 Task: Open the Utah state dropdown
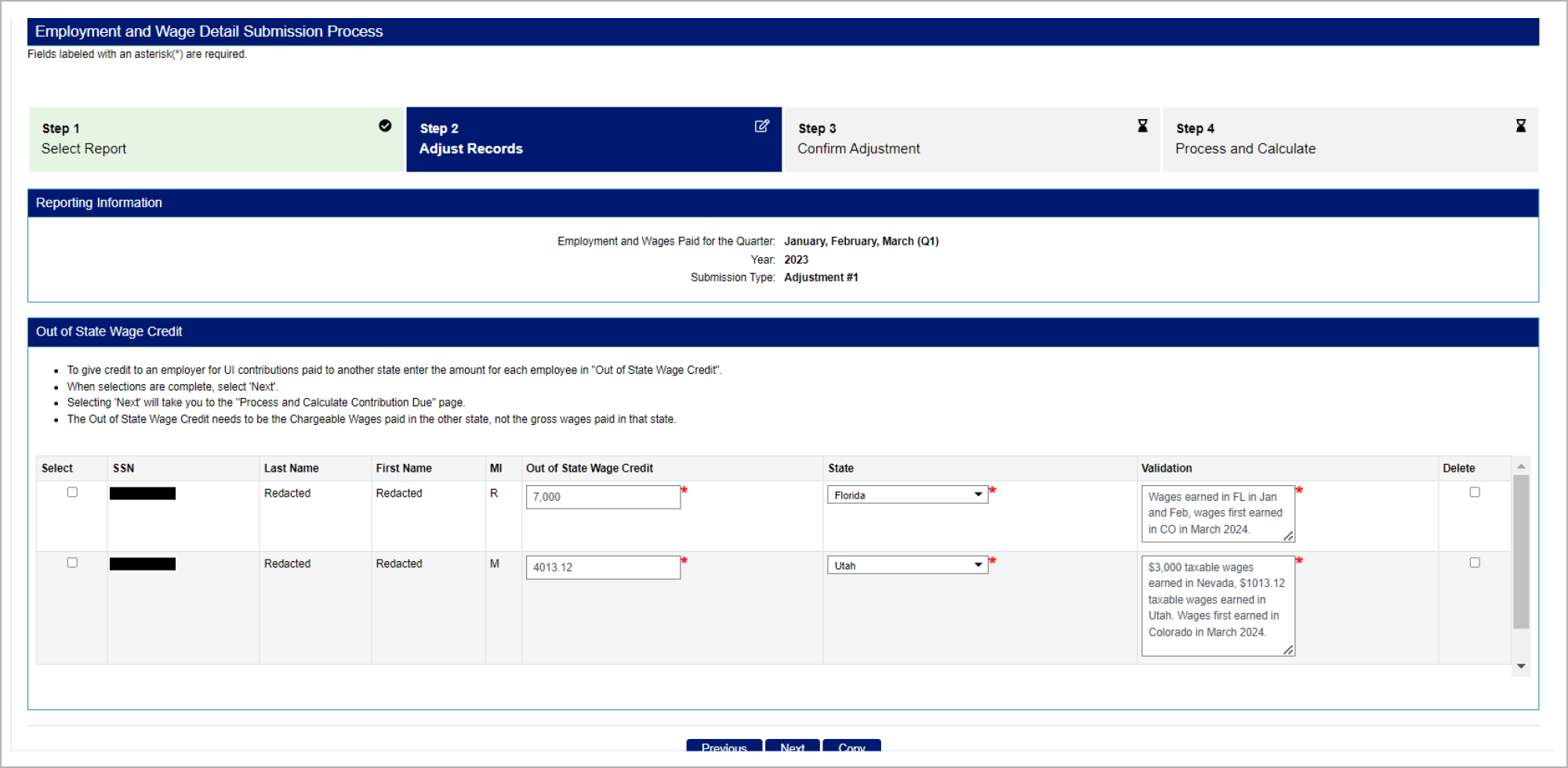click(907, 565)
